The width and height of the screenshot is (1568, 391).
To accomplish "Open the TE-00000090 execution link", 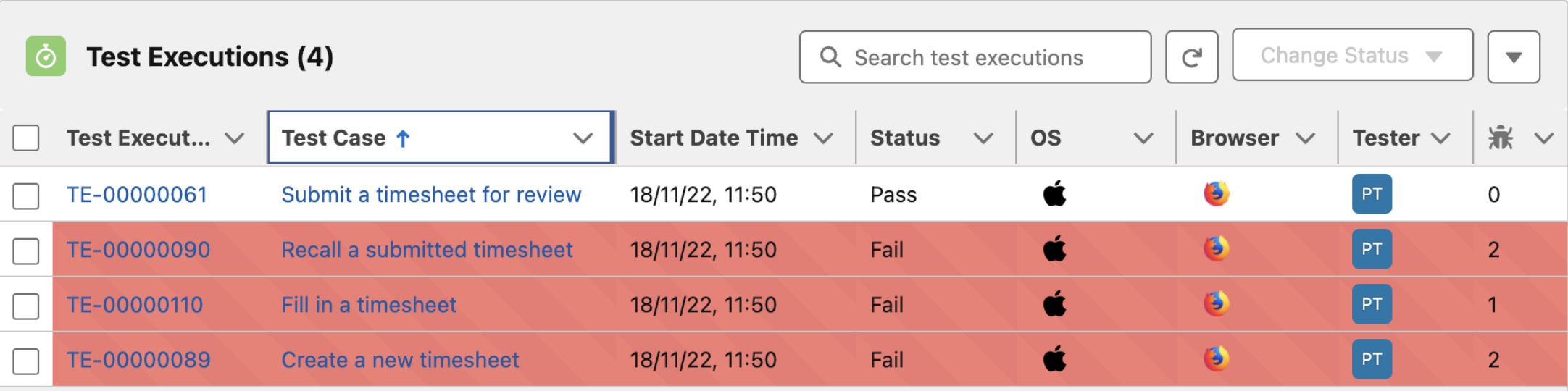I will 138,250.
